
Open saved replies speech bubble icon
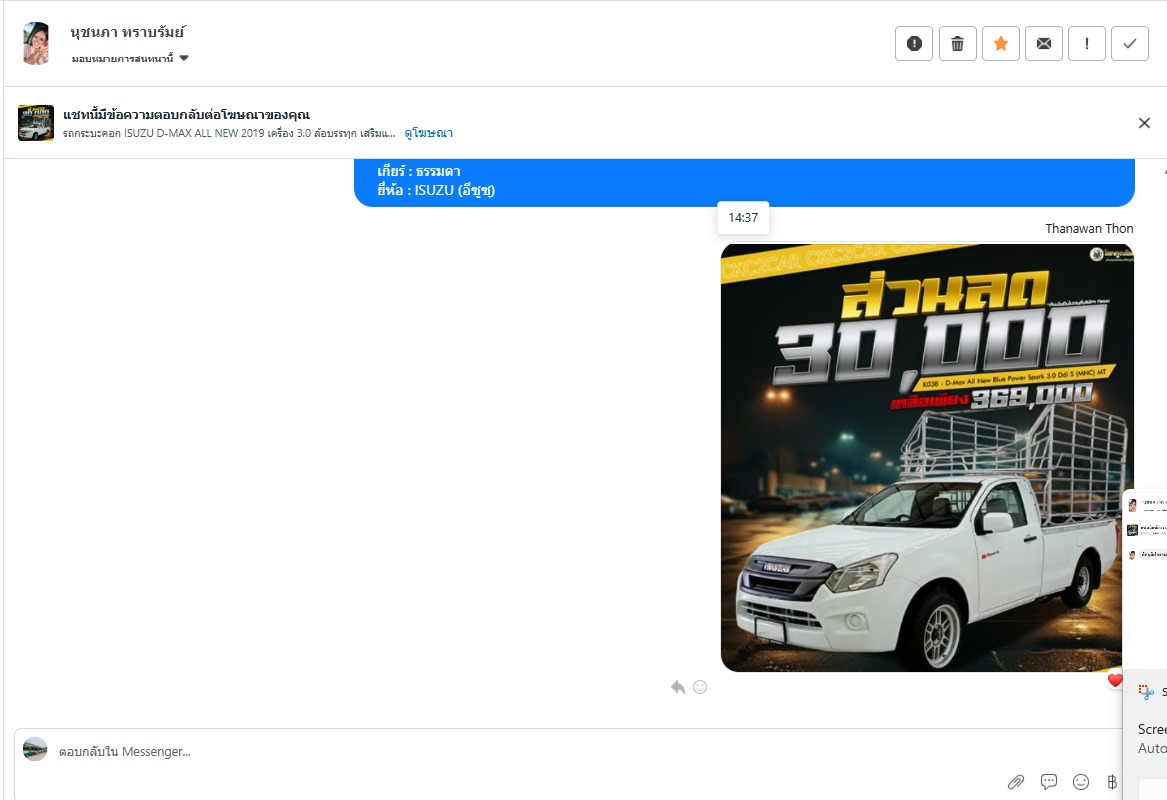pos(1049,781)
